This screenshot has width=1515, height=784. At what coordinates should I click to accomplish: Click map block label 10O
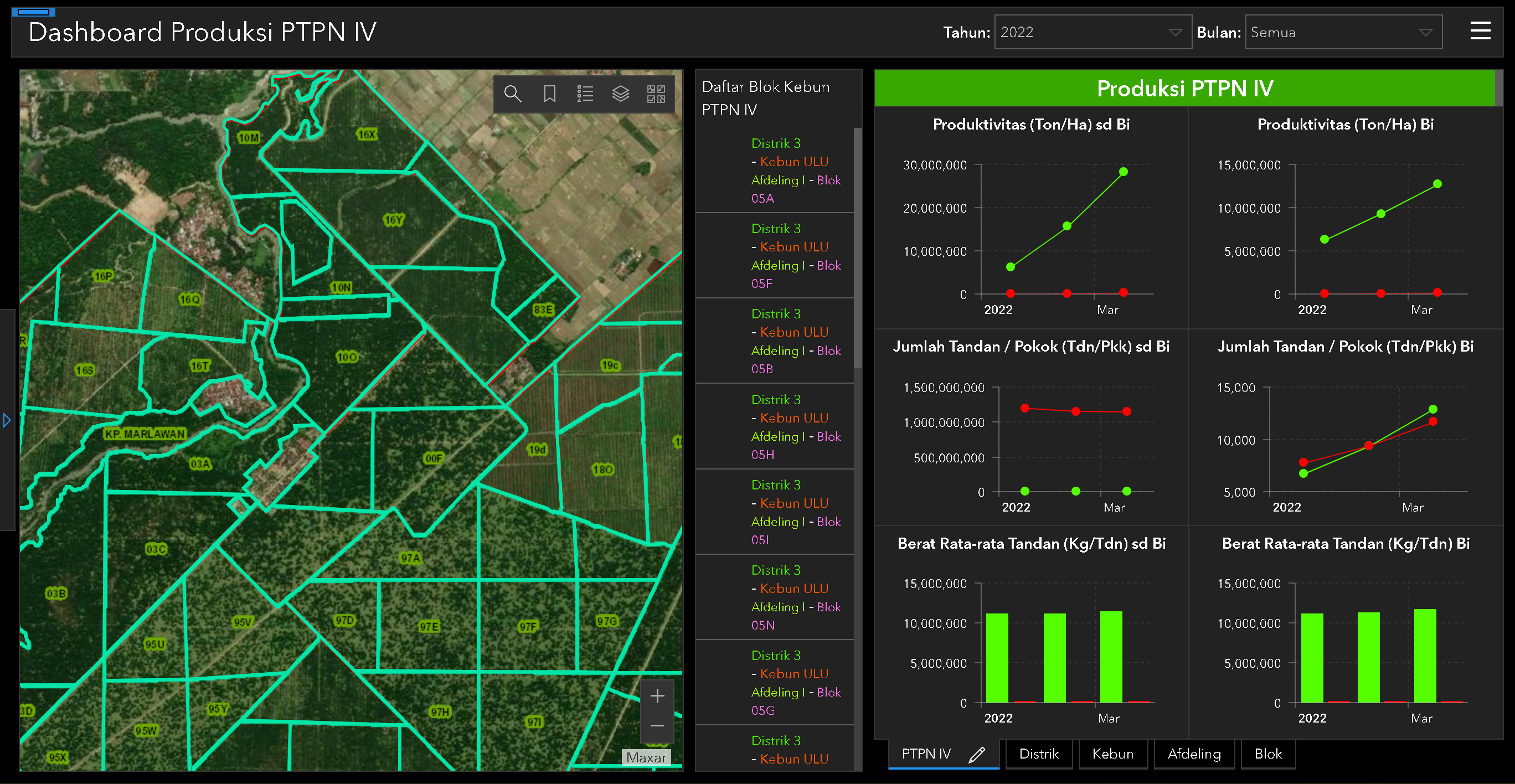[x=347, y=357]
